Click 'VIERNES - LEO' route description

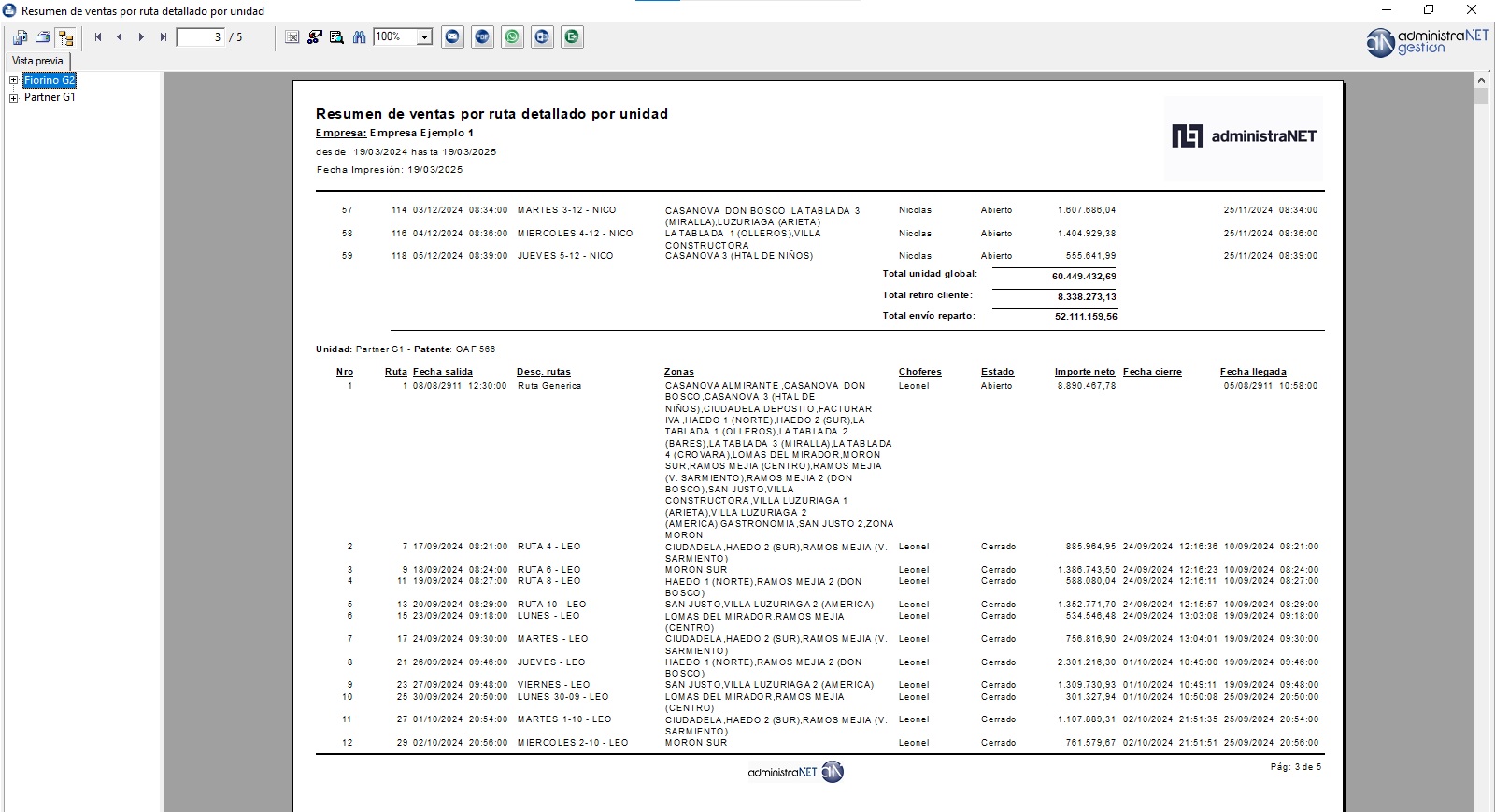pos(553,685)
